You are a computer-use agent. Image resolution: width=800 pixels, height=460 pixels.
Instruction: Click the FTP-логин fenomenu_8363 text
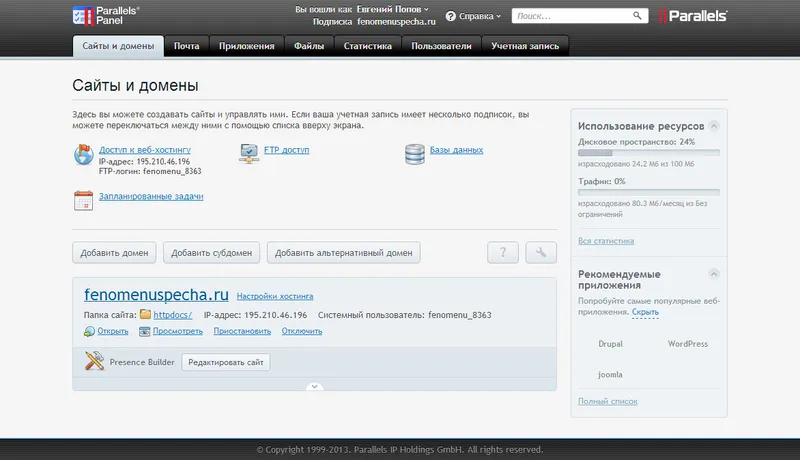click(x=150, y=171)
